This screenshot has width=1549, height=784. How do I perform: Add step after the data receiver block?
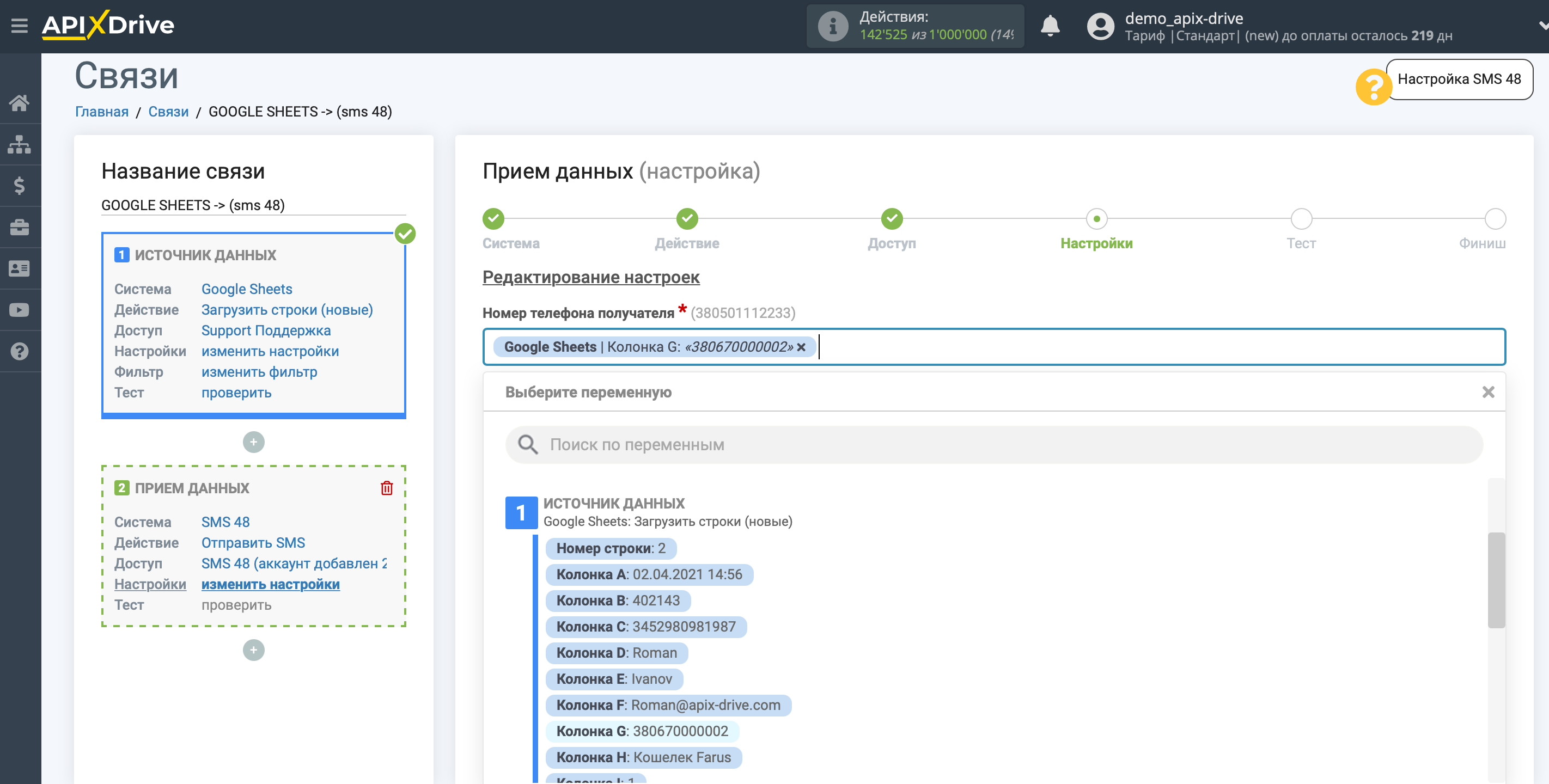[x=254, y=650]
